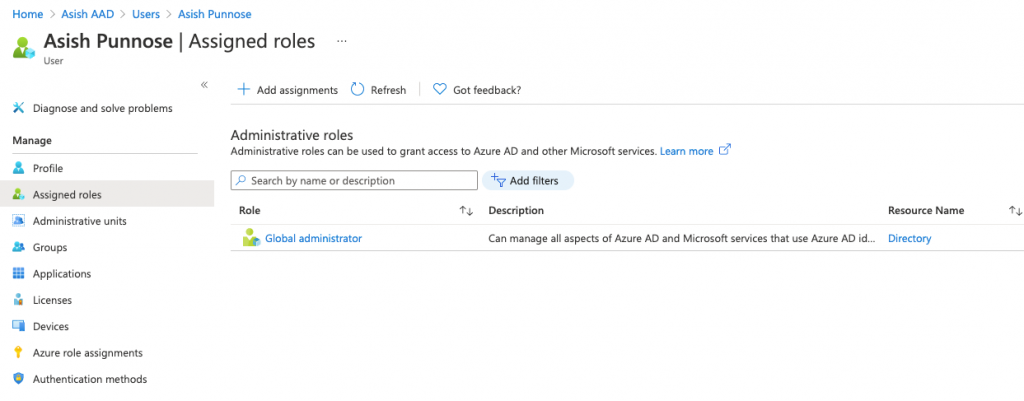Click the Asish Punnose breadcrumb link
The height and width of the screenshot is (401, 1024).
tap(214, 14)
